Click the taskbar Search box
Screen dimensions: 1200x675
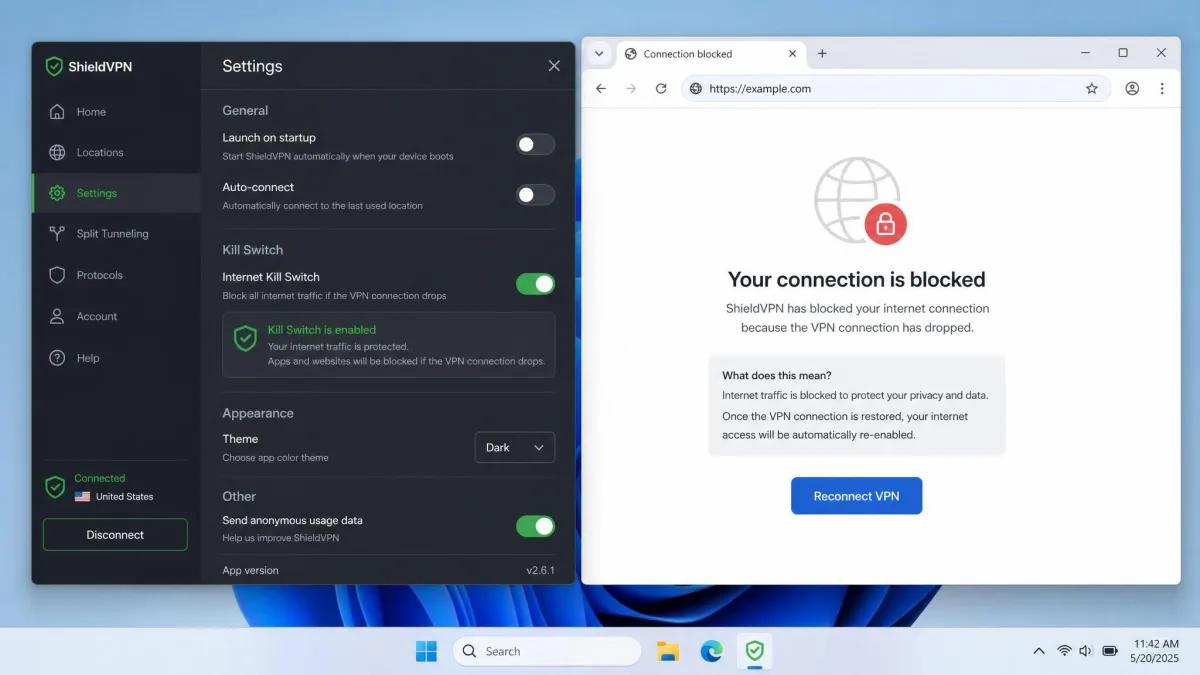[547, 651]
